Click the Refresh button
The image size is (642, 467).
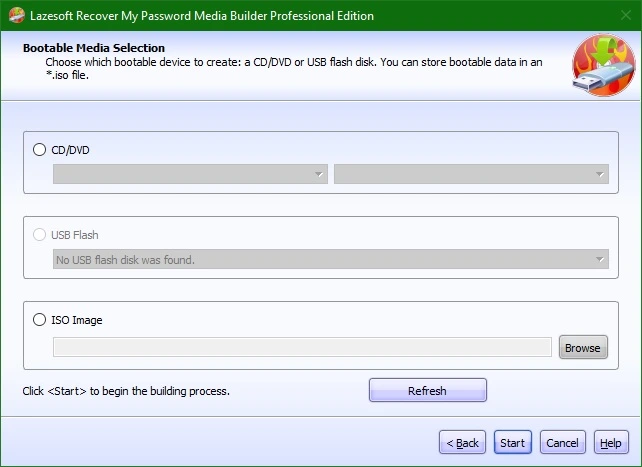tap(428, 390)
